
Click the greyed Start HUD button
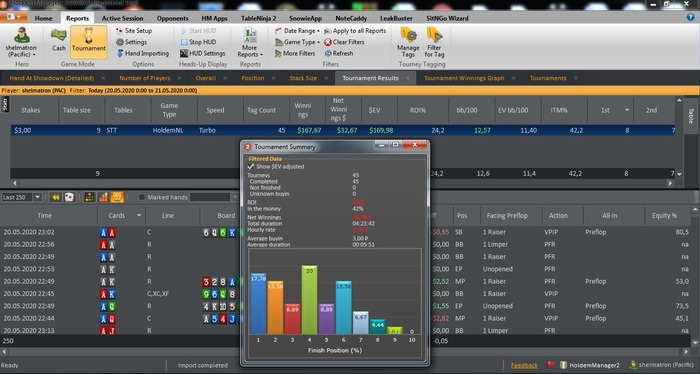tap(198, 31)
